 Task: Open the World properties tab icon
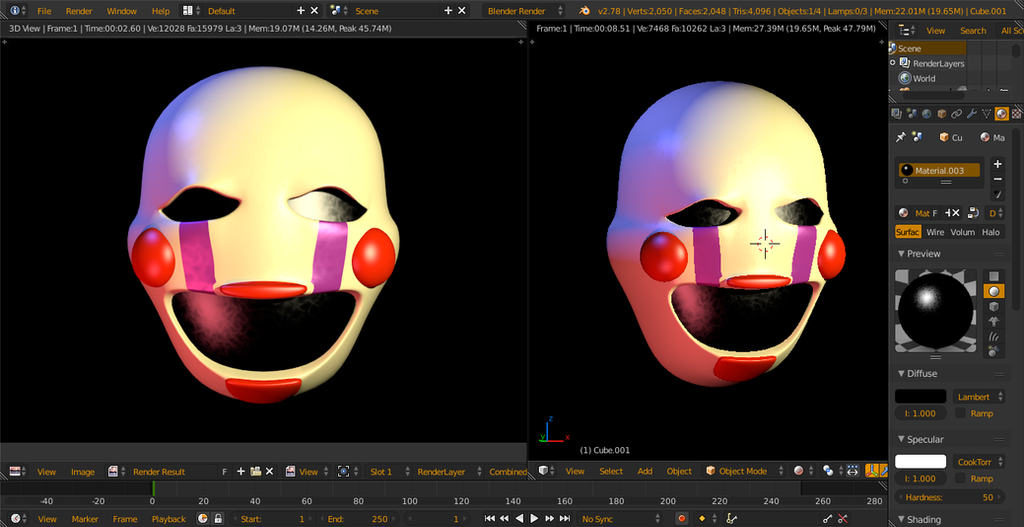coord(927,114)
